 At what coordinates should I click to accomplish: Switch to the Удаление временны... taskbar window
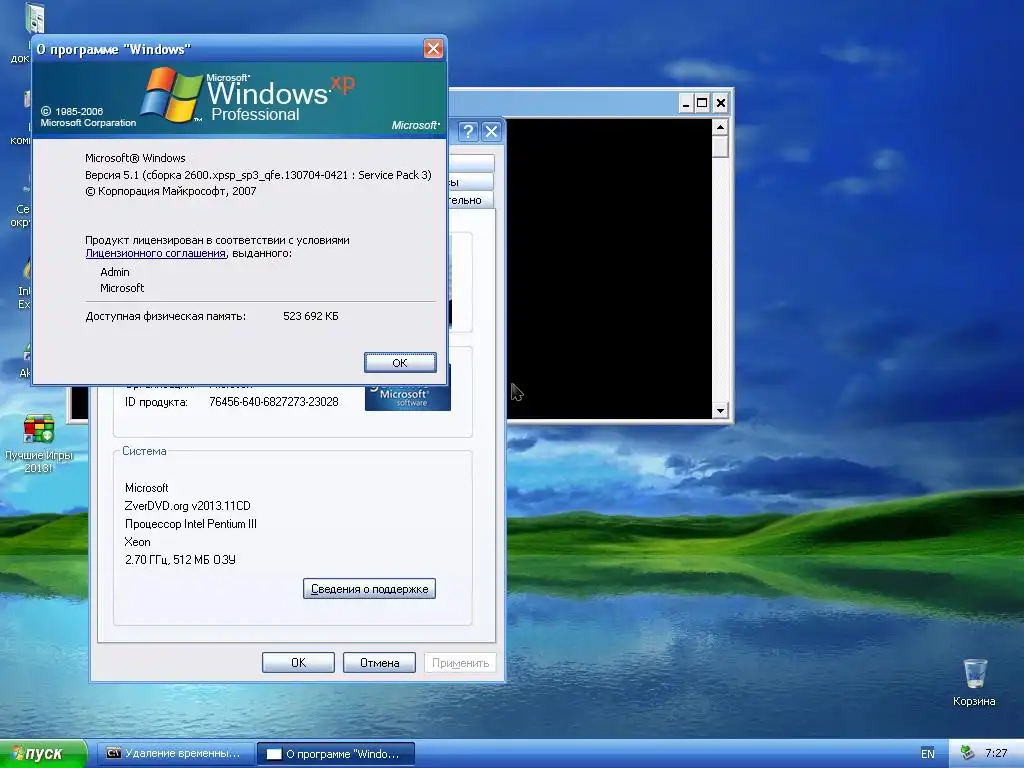click(x=174, y=754)
